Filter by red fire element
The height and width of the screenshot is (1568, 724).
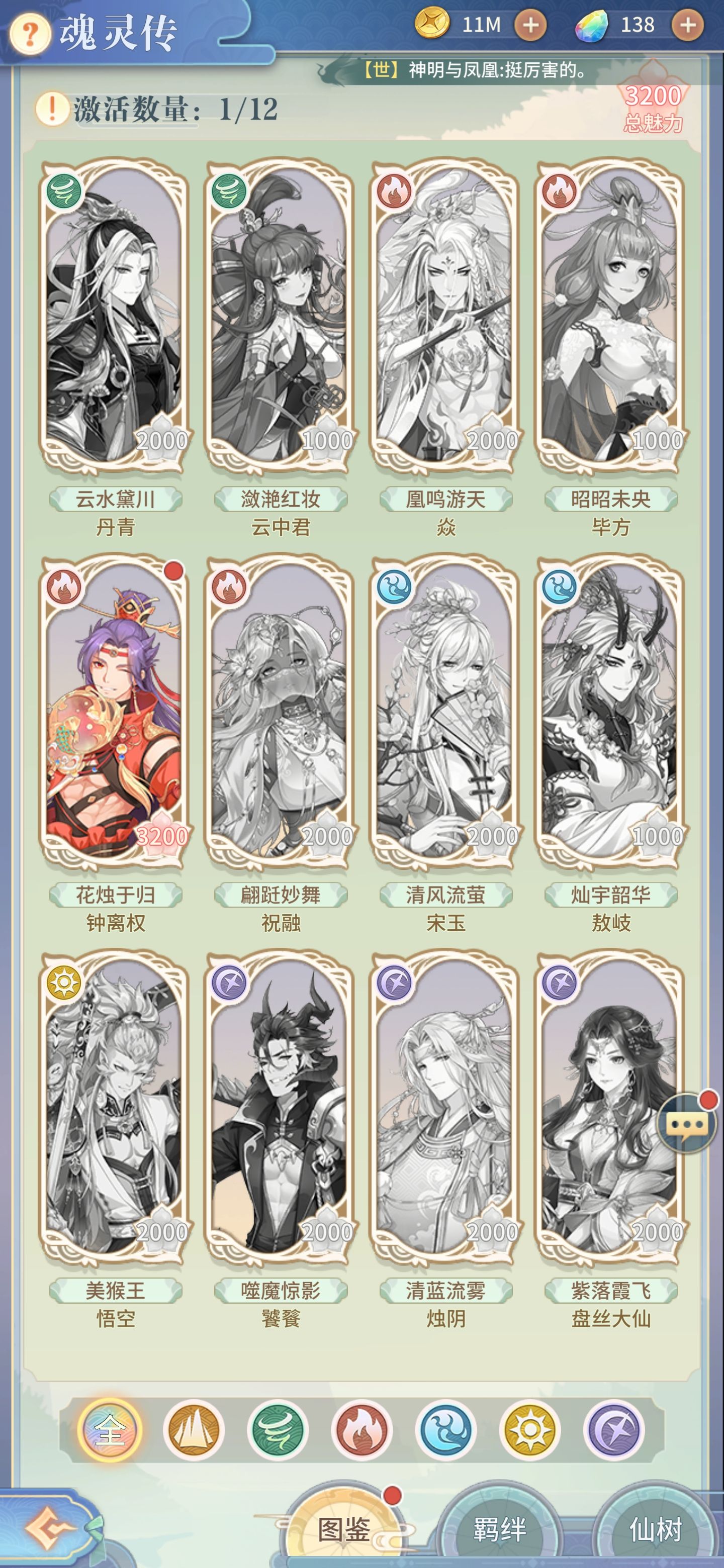coord(361,1430)
